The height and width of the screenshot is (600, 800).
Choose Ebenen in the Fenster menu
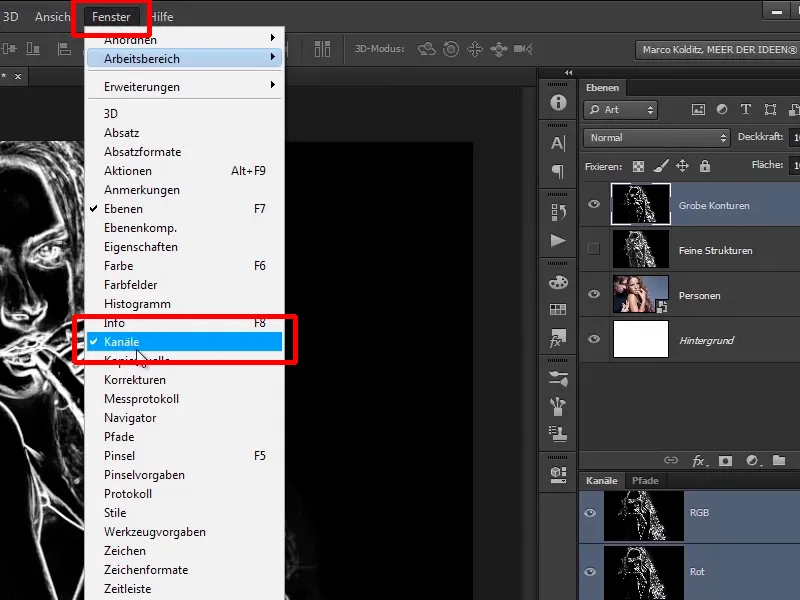pos(185,209)
